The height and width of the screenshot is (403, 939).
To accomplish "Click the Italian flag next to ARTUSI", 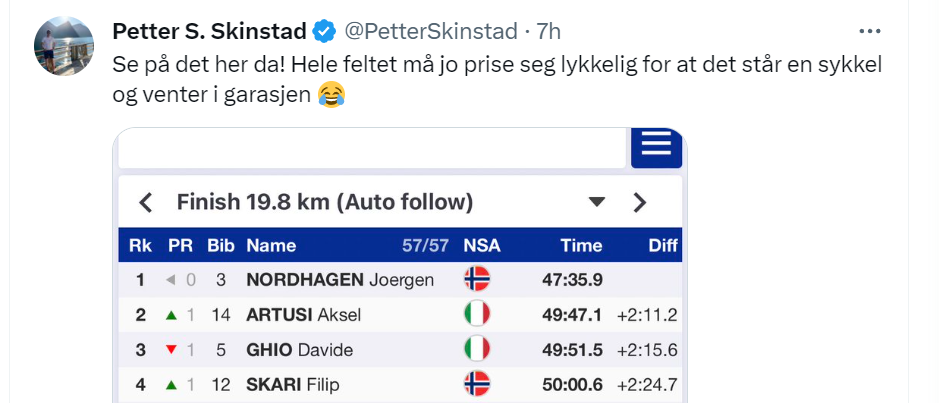I will point(477,315).
